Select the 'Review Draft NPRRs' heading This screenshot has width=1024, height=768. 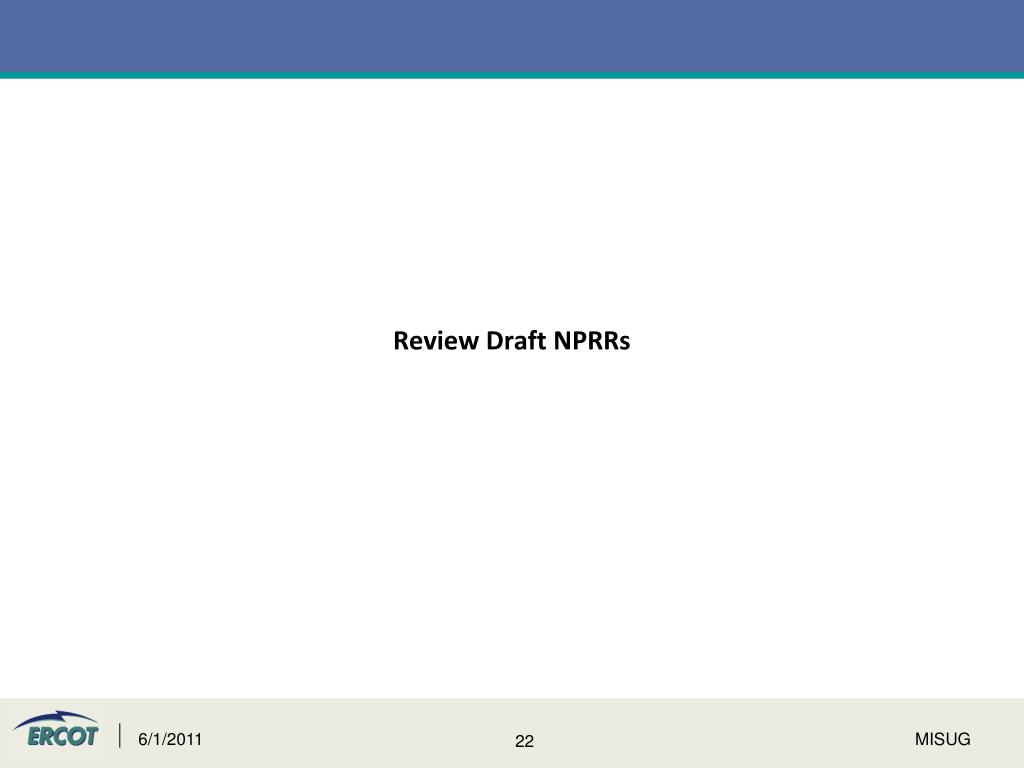point(511,341)
